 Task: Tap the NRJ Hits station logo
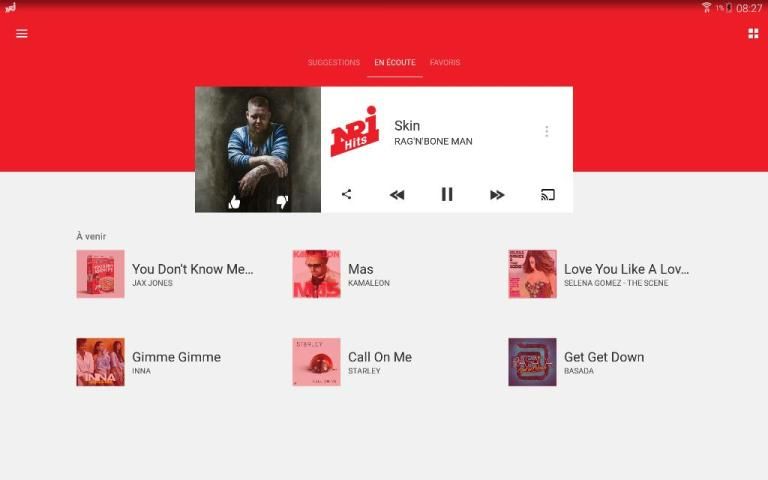pyautogui.click(x=355, y=132)
